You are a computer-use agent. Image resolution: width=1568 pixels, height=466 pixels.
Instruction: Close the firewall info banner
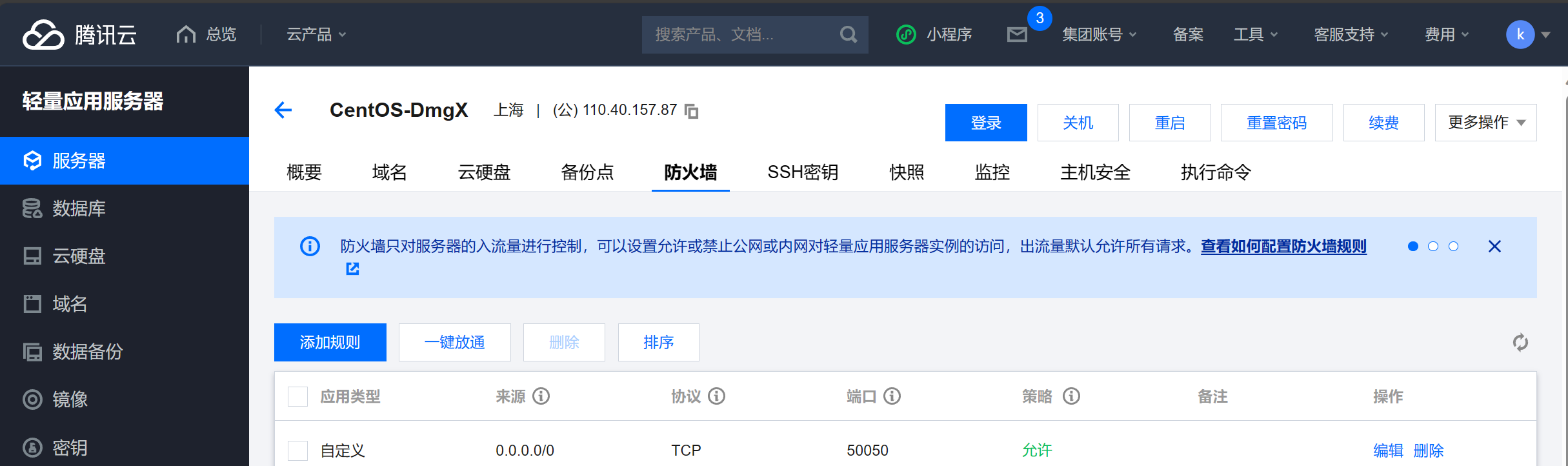point(1494,246)
